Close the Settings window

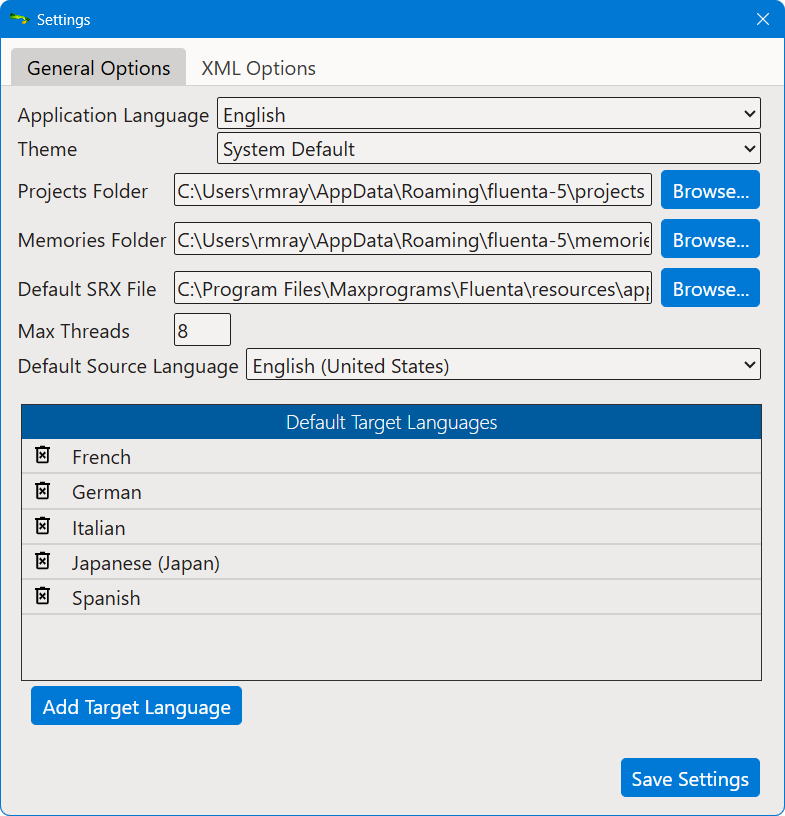pos(763,19)
